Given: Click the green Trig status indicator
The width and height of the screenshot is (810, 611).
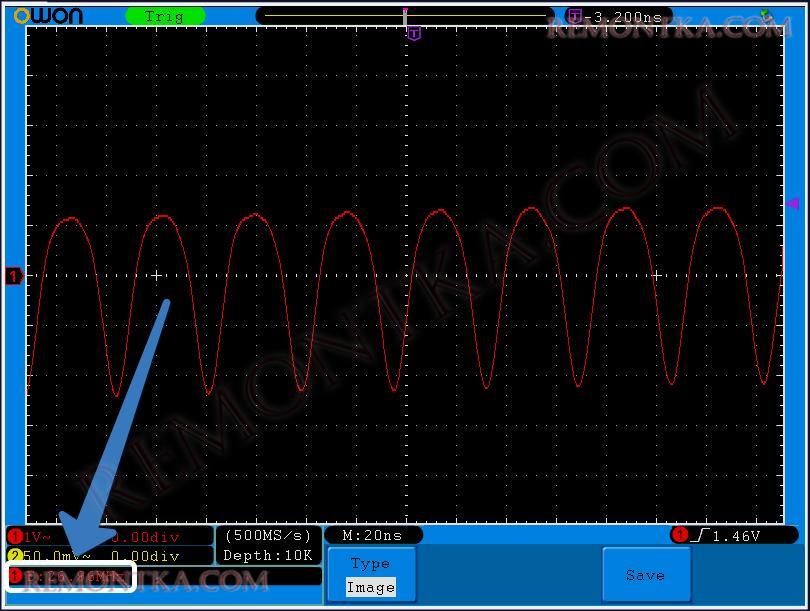Looking at the screenshot, I should (165, 16).
